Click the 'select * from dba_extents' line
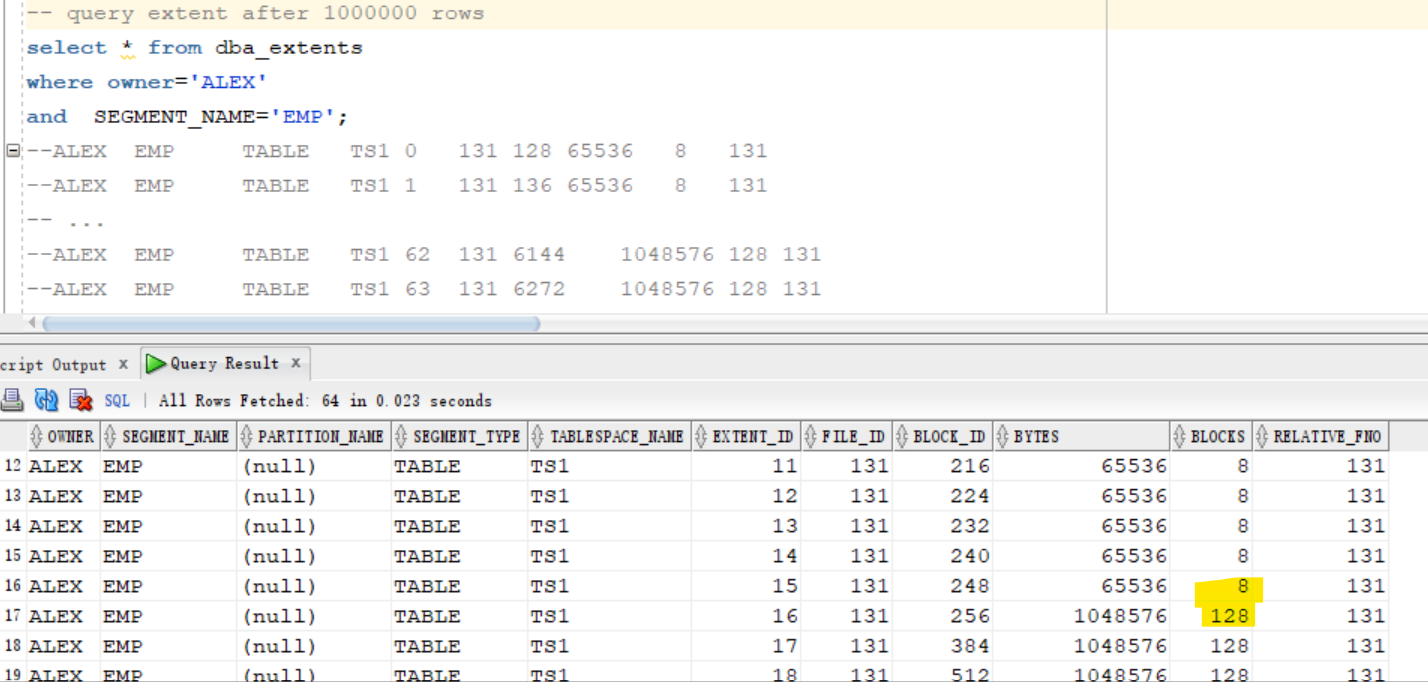The width and height of the screenshot is (1428, 682). 194,48
